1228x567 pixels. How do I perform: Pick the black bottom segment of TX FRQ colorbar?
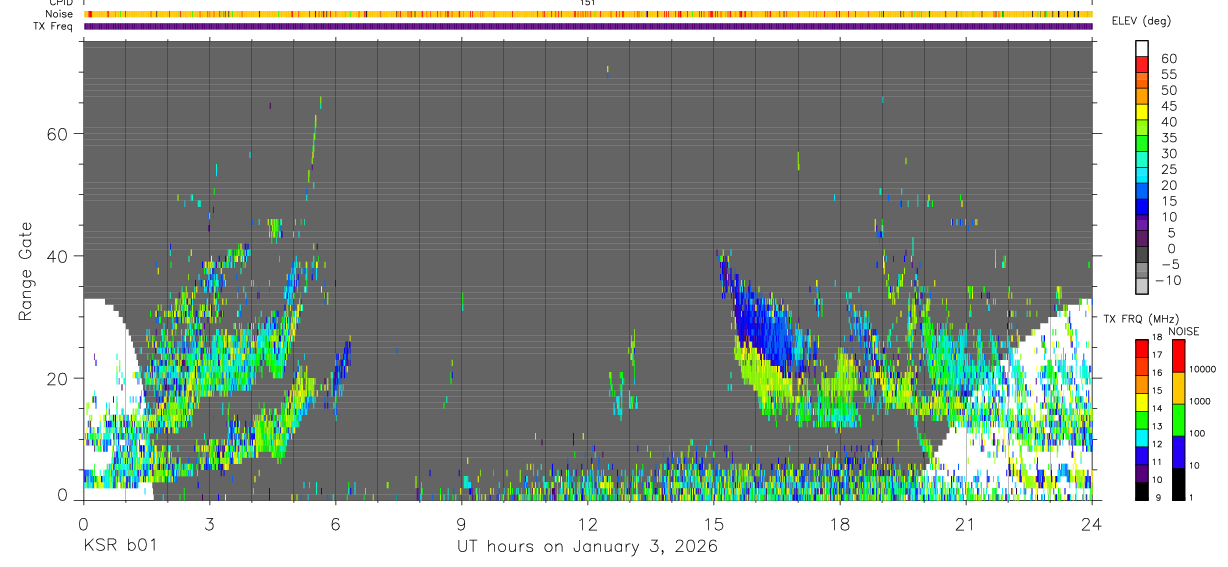tap(1141, 491)
